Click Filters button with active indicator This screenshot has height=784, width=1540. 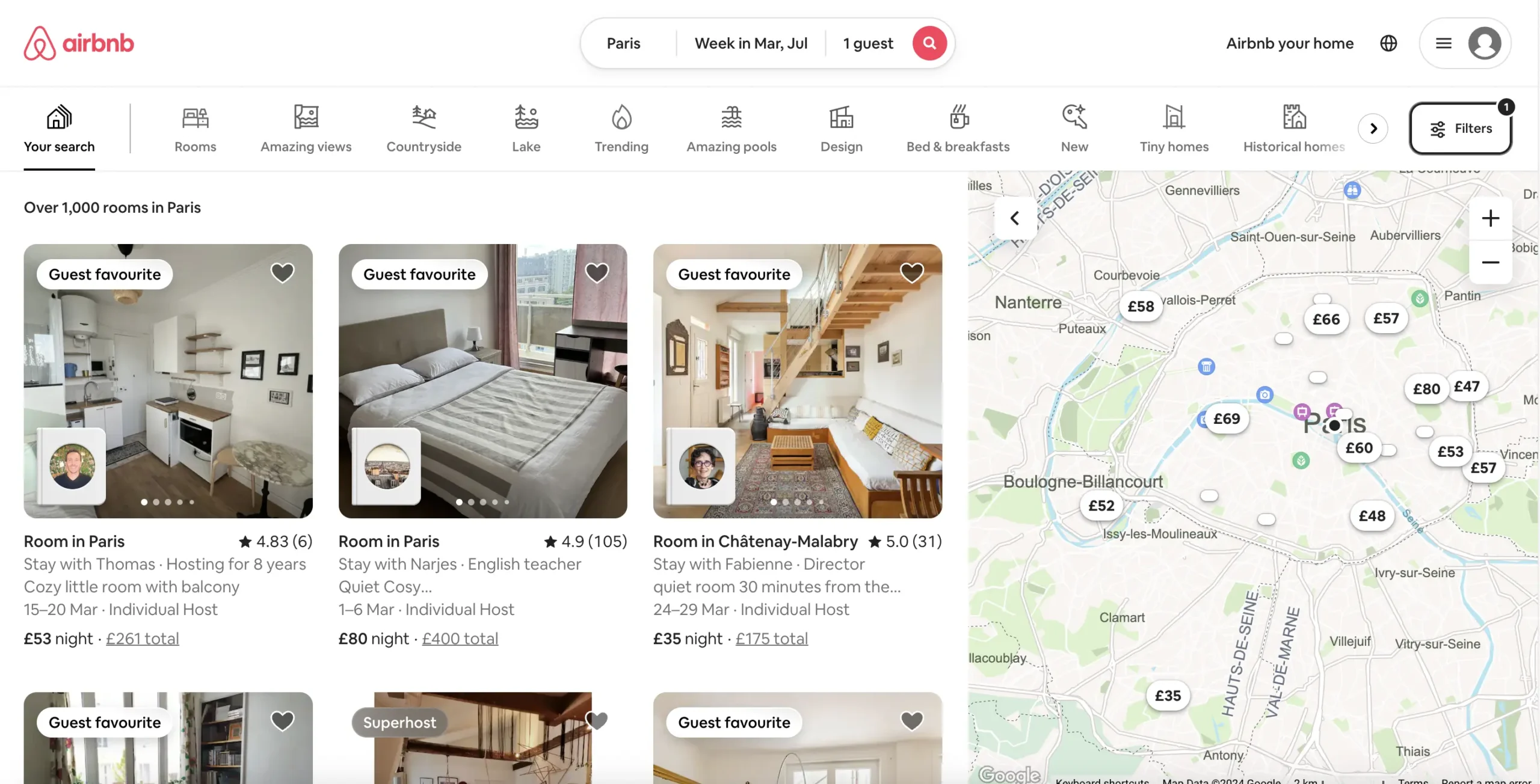click(x=1461, y=128)
